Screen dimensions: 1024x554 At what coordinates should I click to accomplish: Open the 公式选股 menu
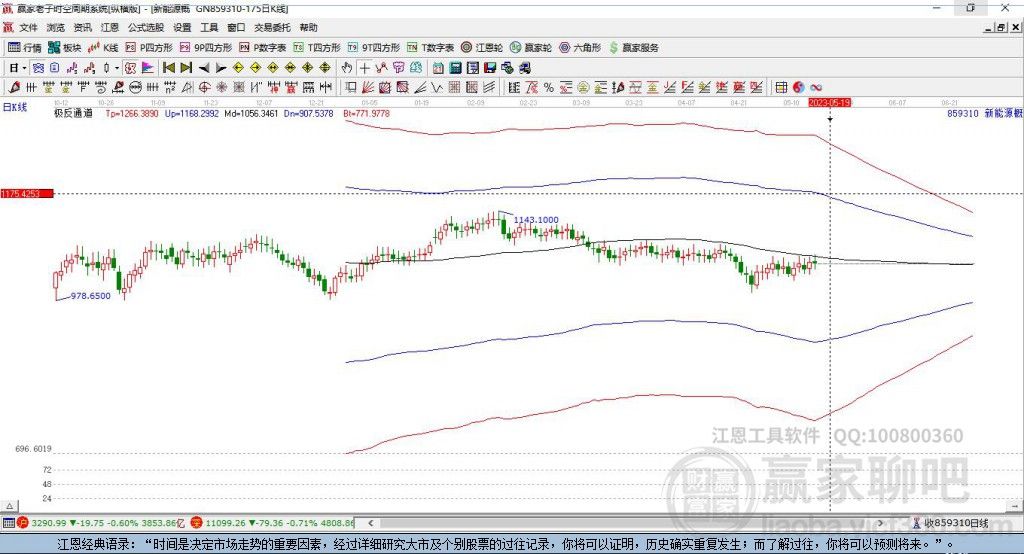(x=144, y=28)
